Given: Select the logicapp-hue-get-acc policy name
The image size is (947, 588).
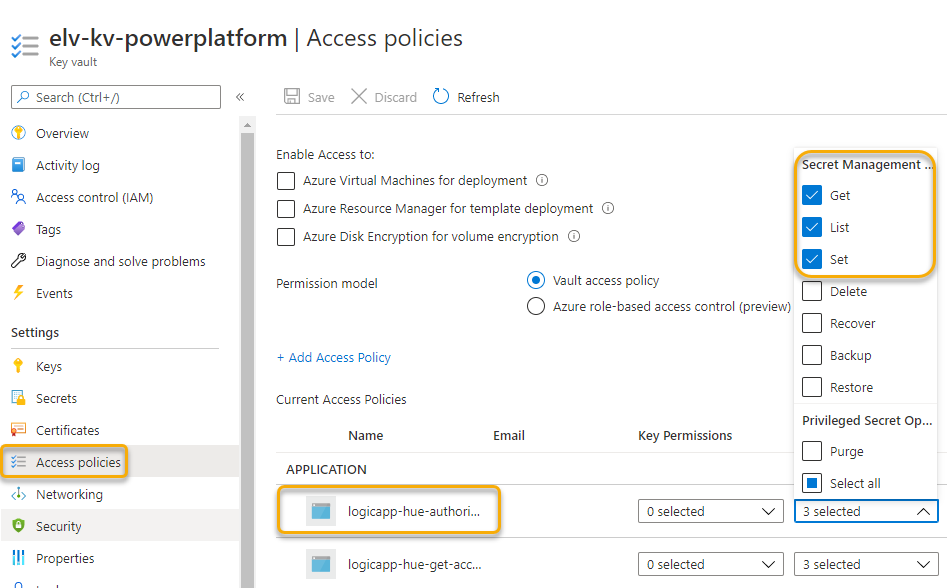Looking at the screenshot, I should (414, 564).
